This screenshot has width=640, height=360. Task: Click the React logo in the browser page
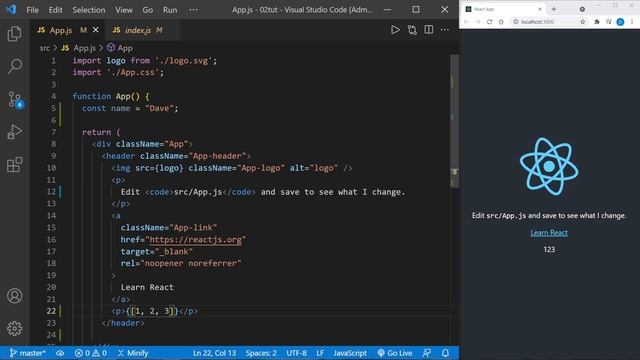click(549, 166)
